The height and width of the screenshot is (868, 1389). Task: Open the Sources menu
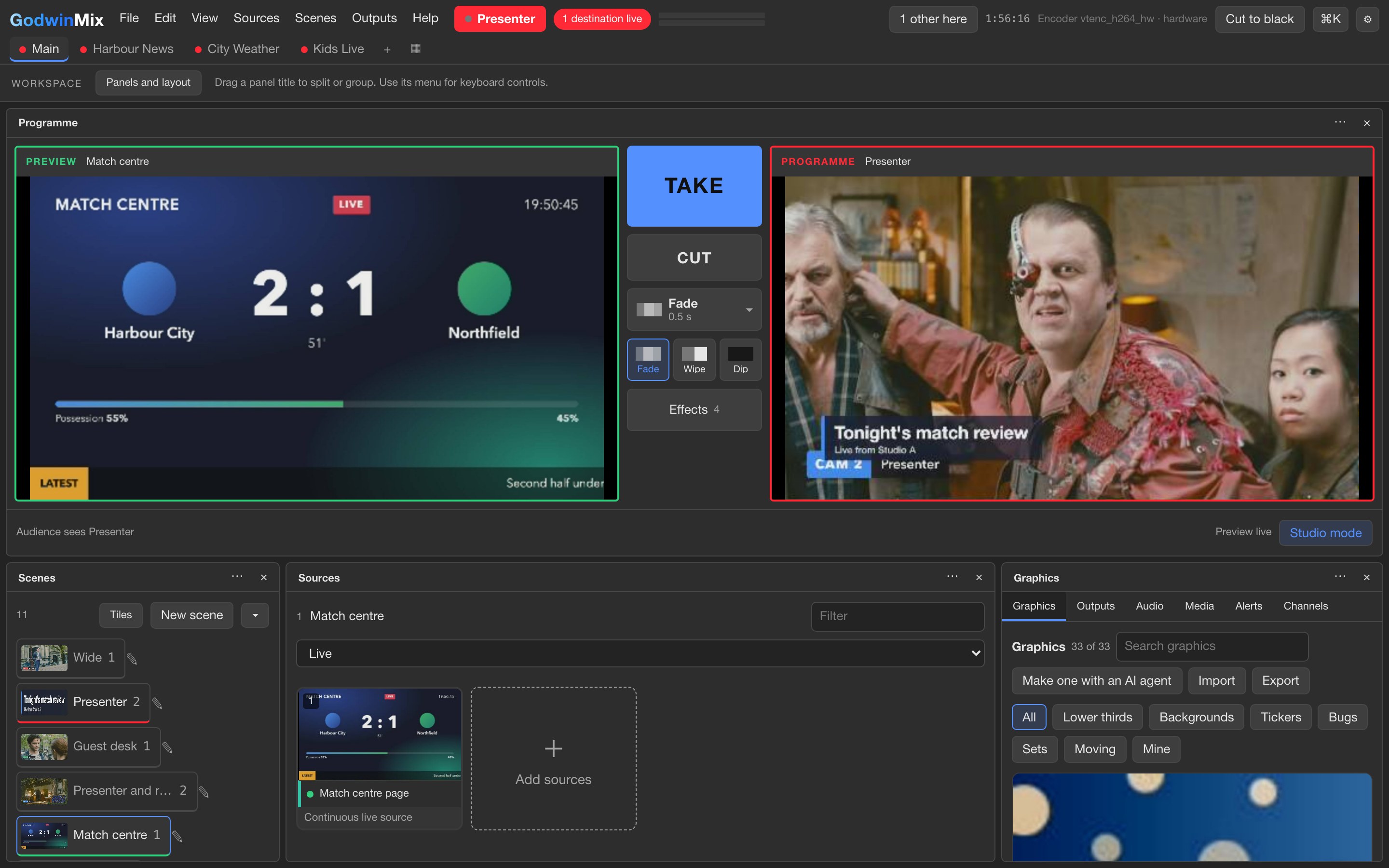(256, 18)
